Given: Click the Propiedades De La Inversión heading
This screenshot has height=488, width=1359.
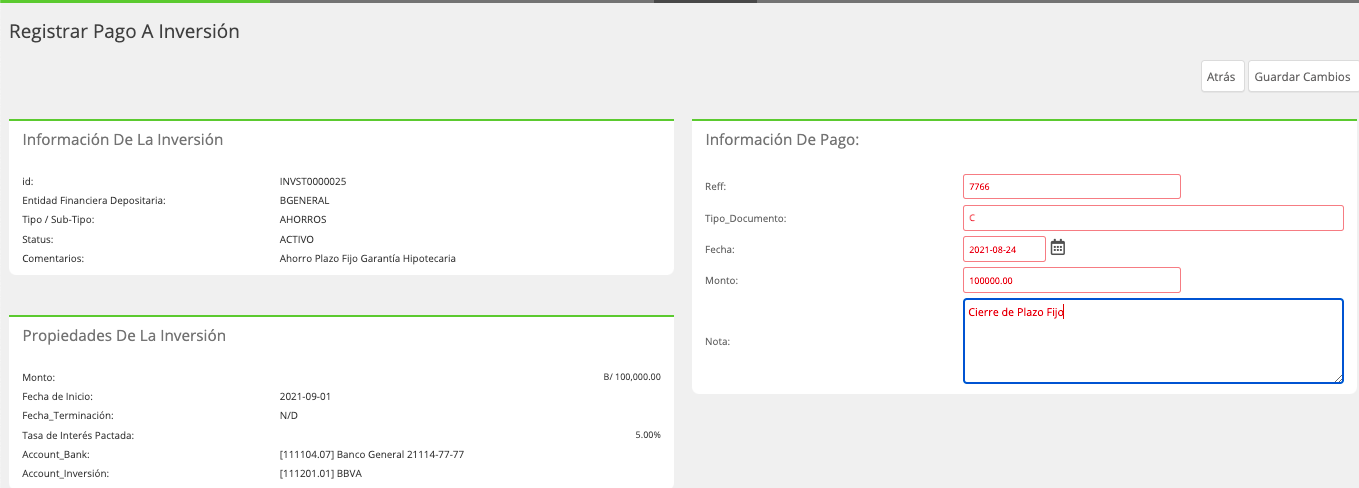Looking at the screenshot, I should click(x=124, y=336).
